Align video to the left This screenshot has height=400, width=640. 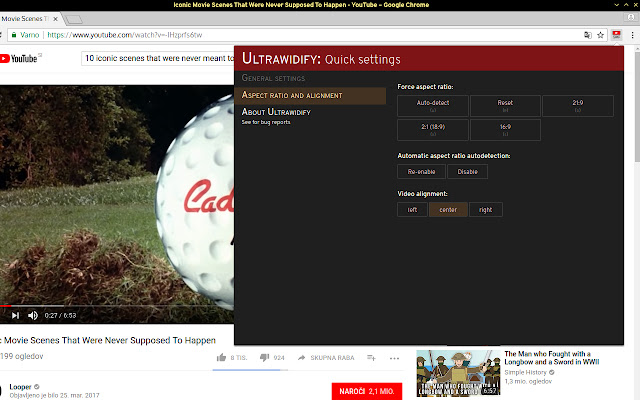[x=412, y=210]
